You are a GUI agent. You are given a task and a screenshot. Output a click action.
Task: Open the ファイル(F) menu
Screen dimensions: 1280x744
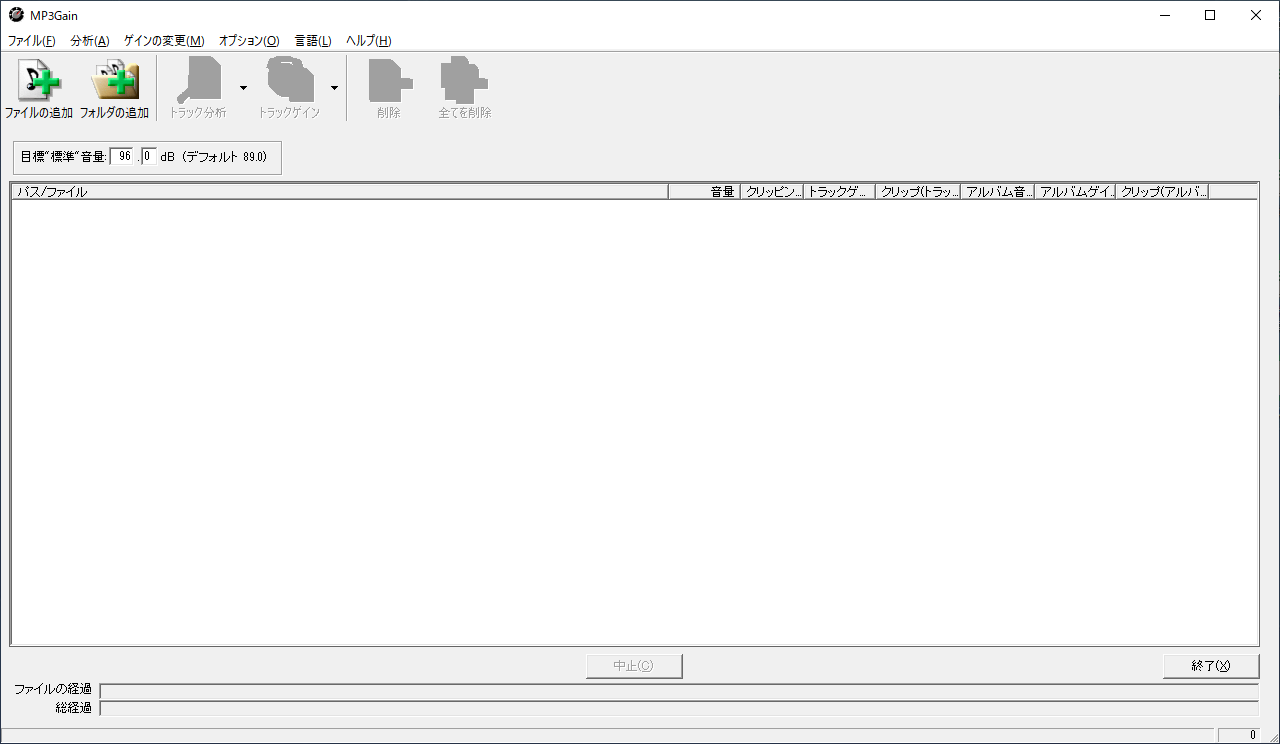32,41
